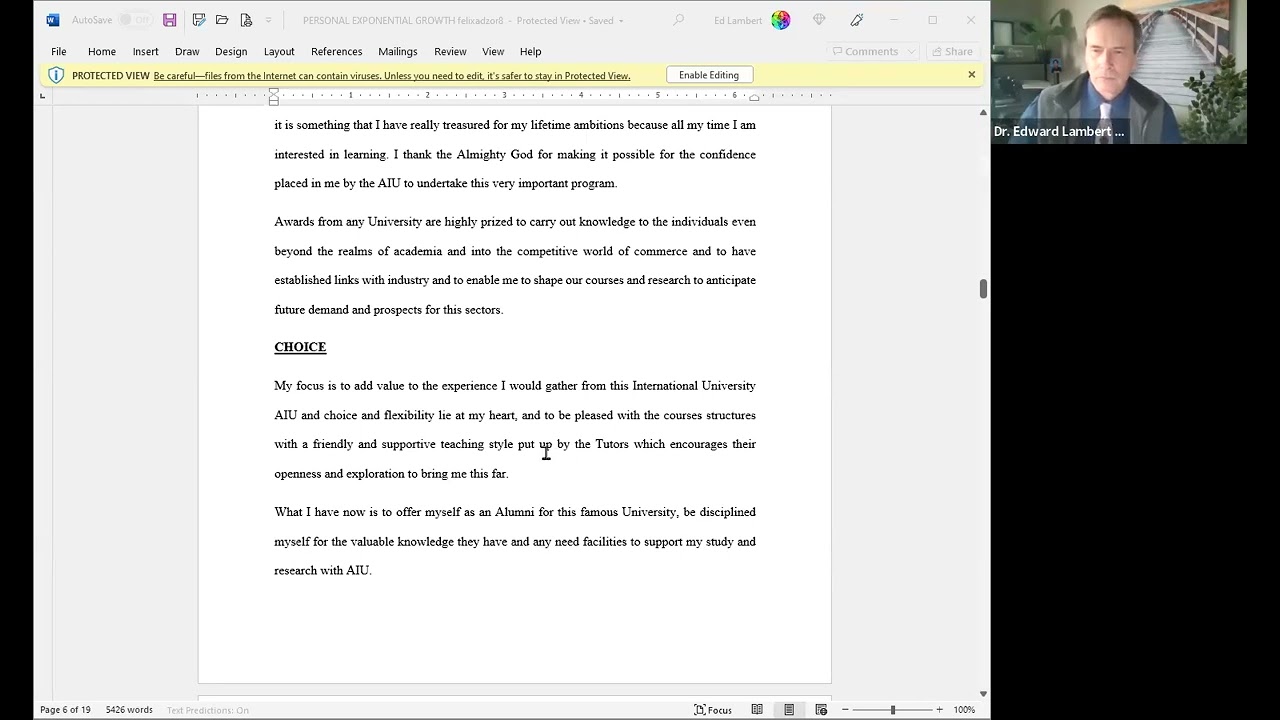Open the References tab
Viewport: 1280px width, 720px height.
pyautogui.click(x=336, y=52)
